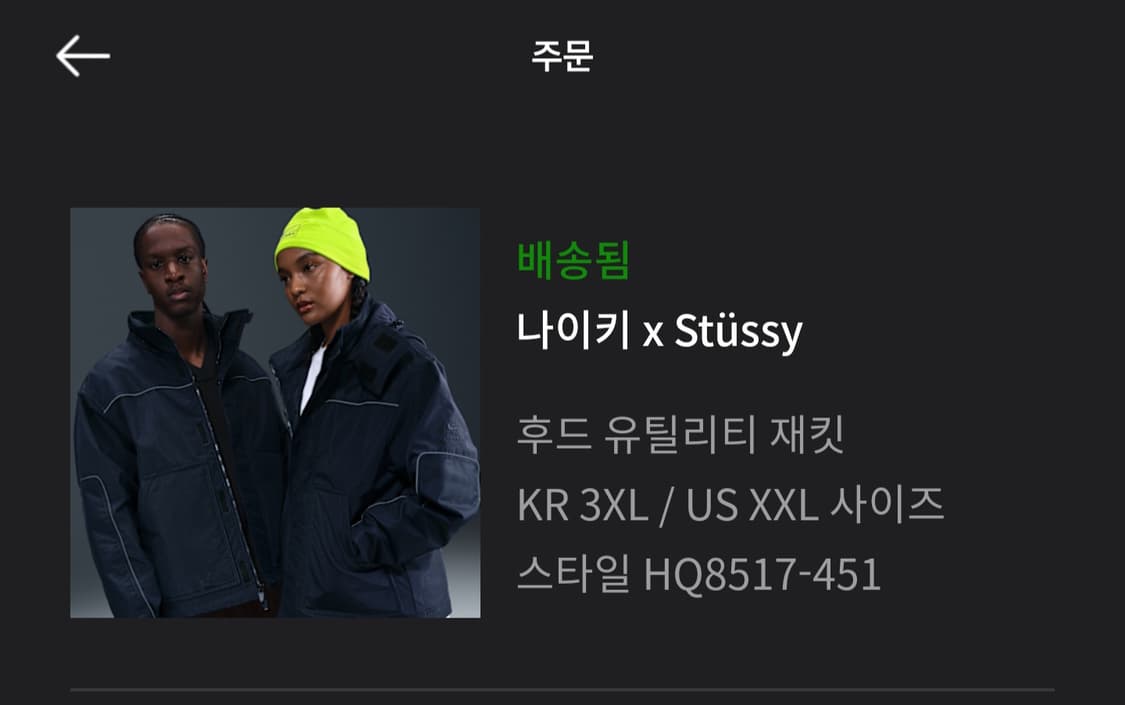This screenshot has height=705, width=1125.
Task: Click the divider line below the order item
Action: (562, 690)
